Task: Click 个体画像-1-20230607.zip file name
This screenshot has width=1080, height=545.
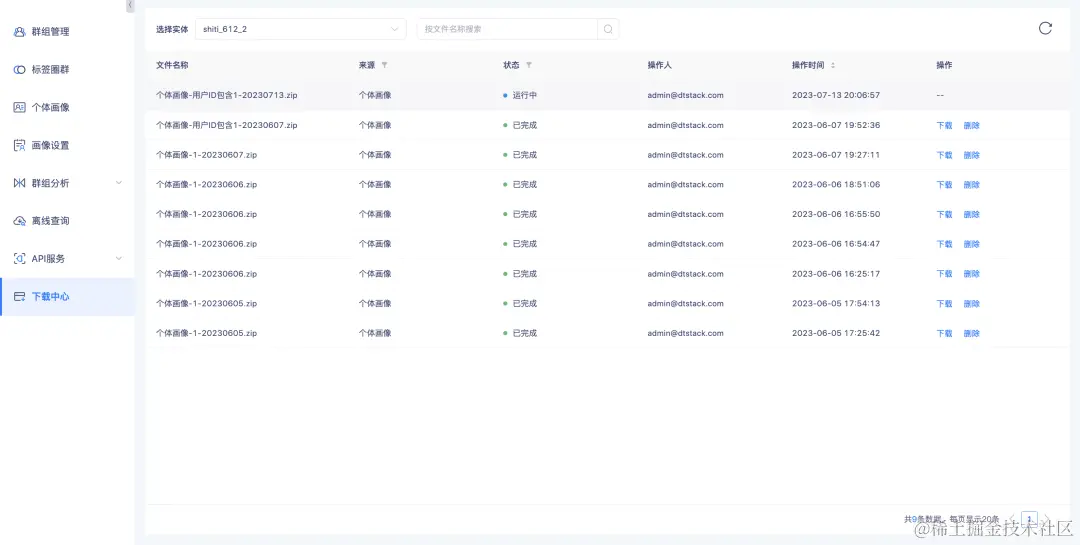Action: pos(207,155)
